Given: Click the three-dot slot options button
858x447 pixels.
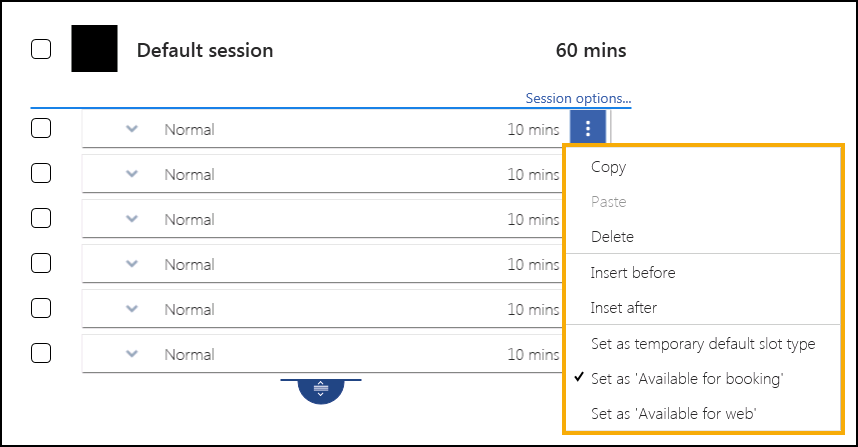Looking at the screenshot, I should click(x=588, y=129).
